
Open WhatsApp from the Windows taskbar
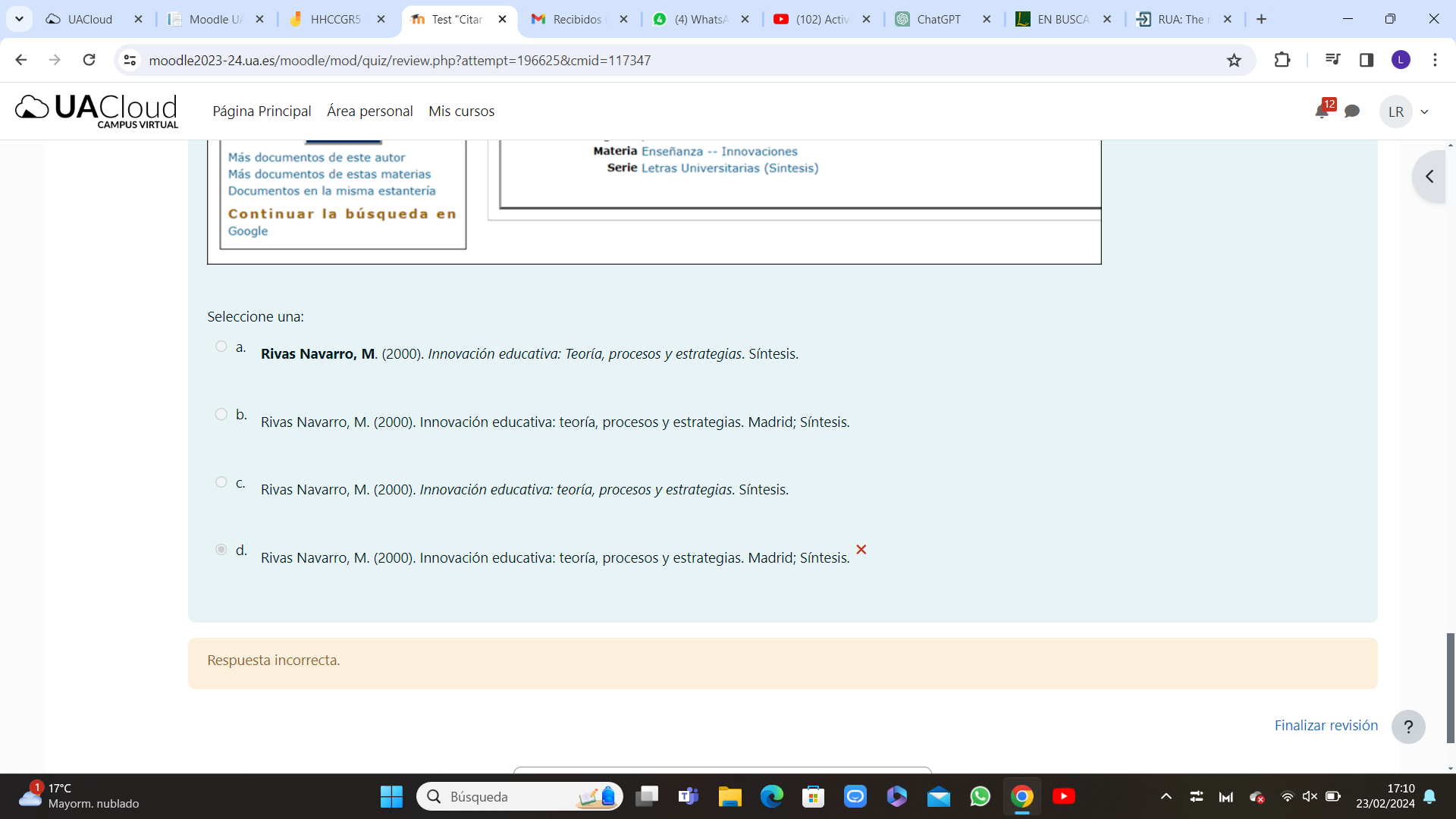[980, 796]
